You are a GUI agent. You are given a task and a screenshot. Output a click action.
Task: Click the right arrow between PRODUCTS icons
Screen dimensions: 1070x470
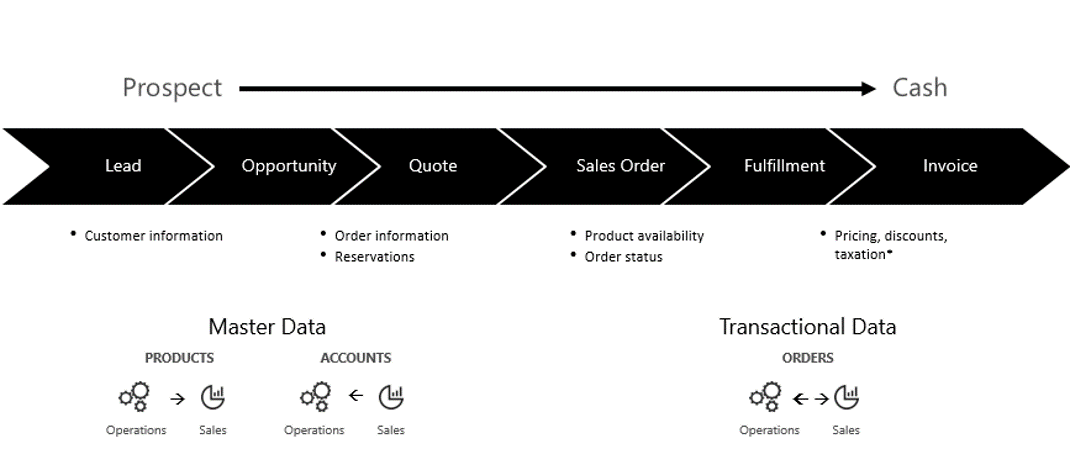[177, 399]
